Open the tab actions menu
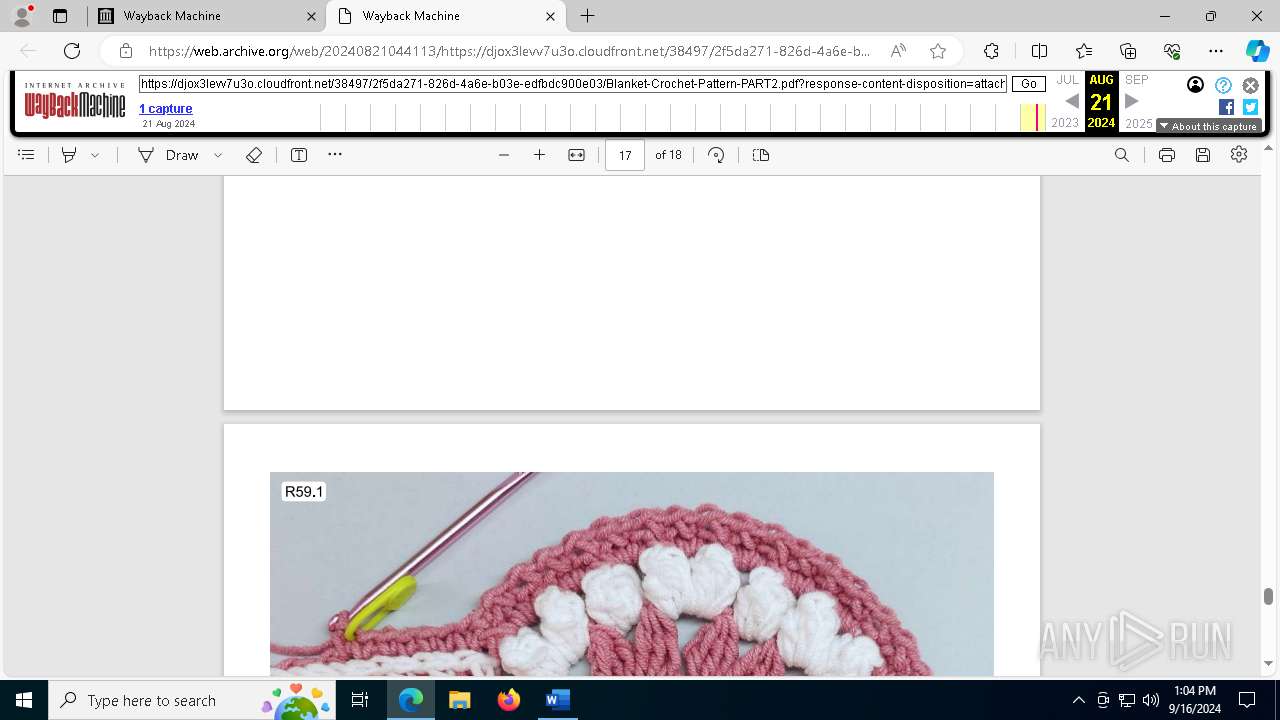The width and height of the screenshot is (1280, 720). 60,16
